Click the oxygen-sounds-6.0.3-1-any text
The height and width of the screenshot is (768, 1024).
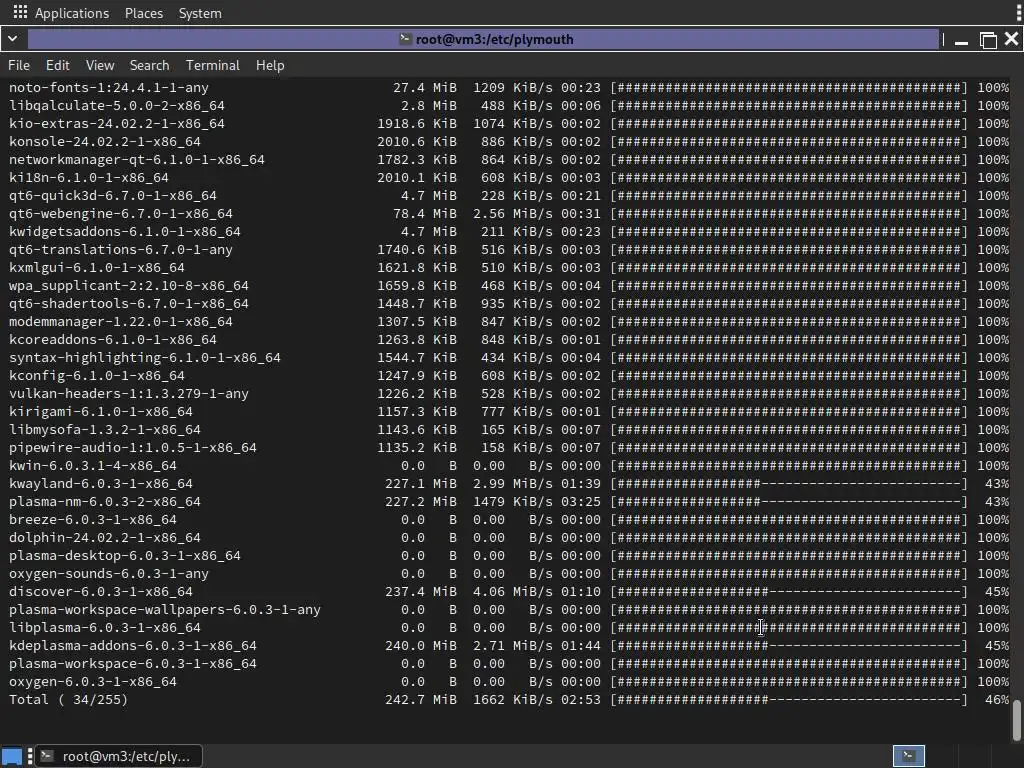(x=108, y=574)
